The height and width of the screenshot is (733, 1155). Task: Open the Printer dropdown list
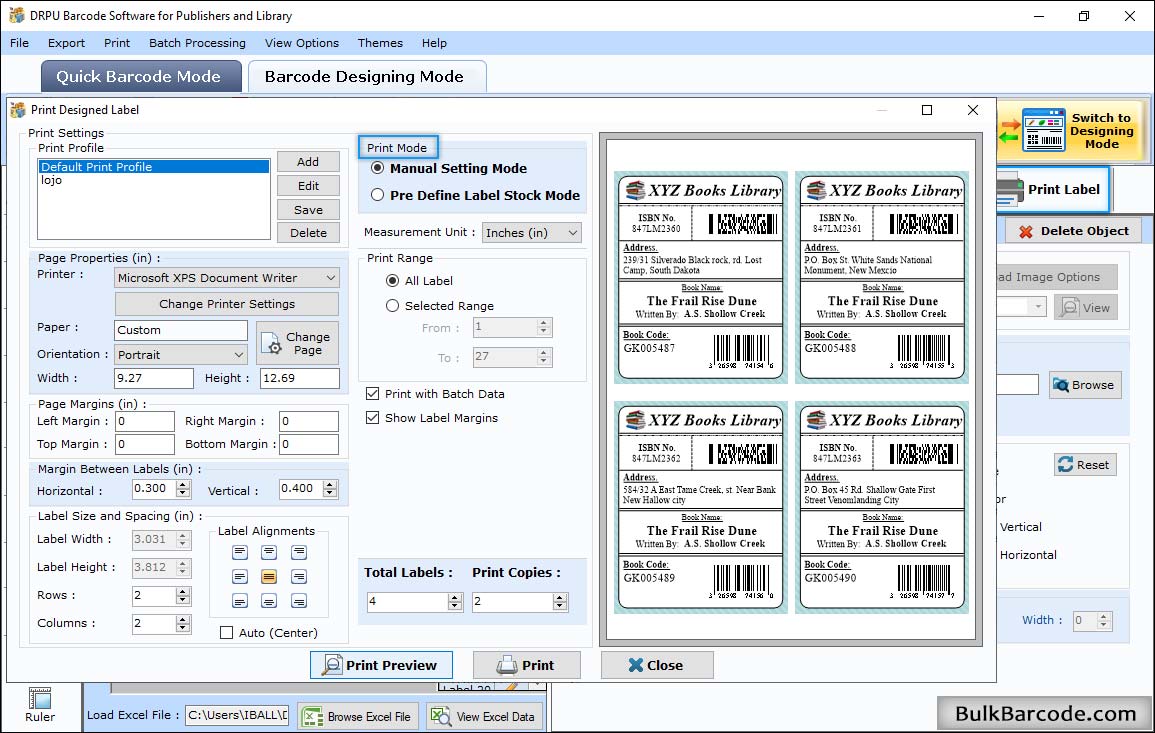tap(228, 278)
